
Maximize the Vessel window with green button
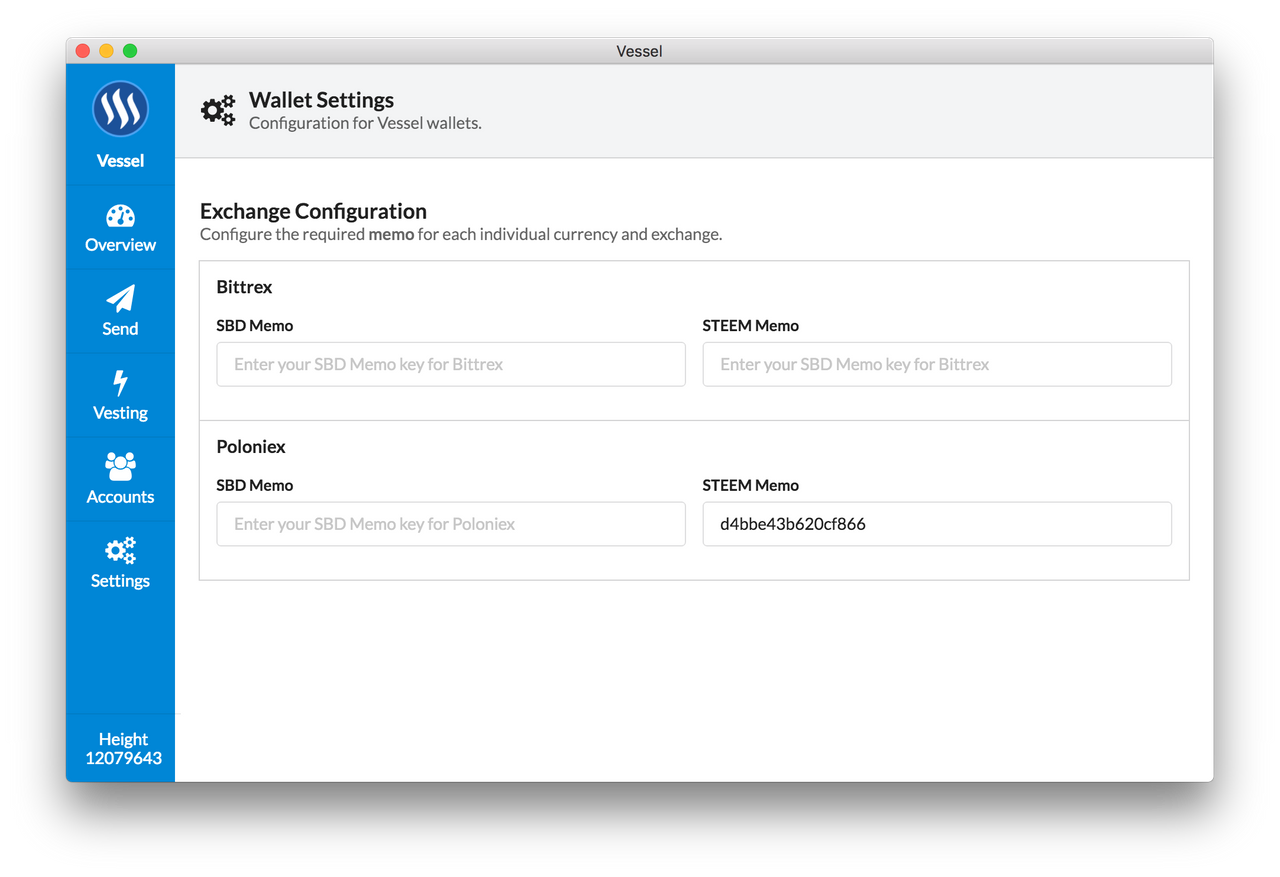pyautogui.click(x=130, y=51)
